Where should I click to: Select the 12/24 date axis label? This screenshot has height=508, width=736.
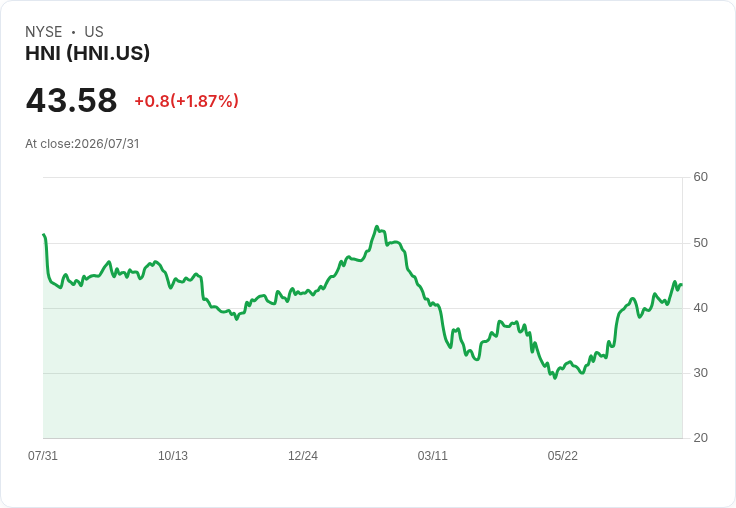(303, 455)
